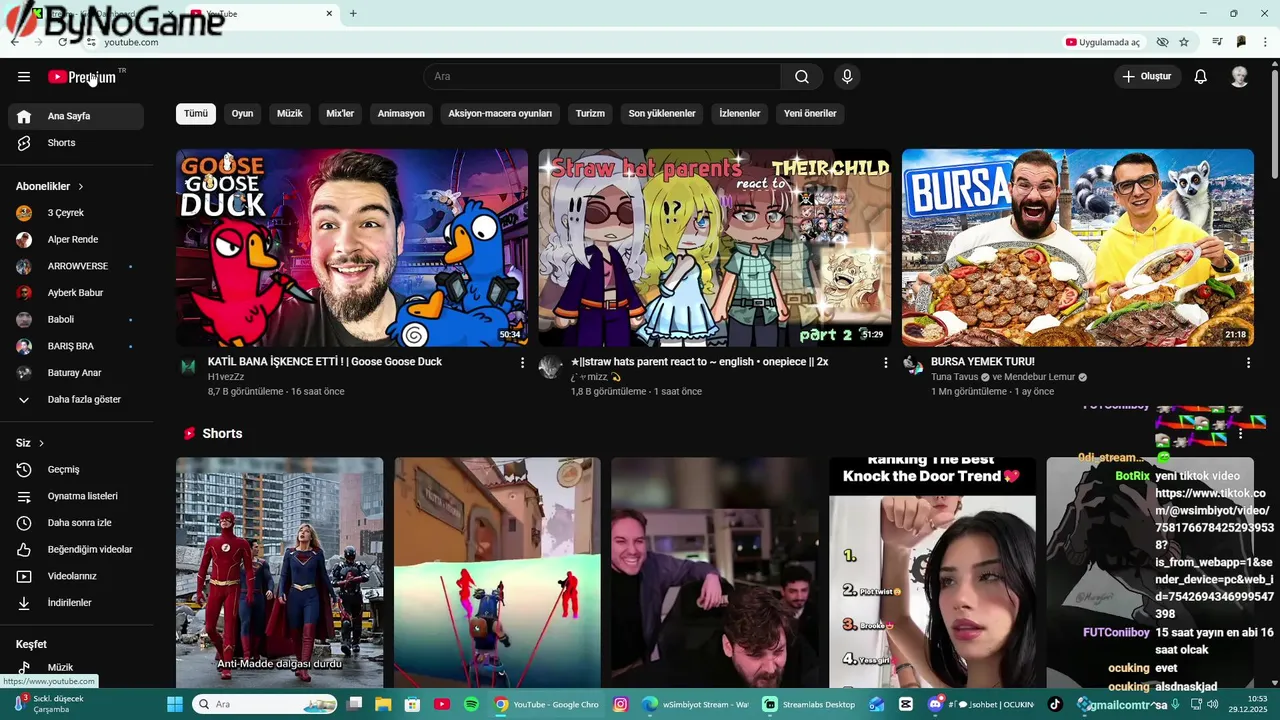
Task: Open Shorts from the sidebar
Action: tap(76, 143)
